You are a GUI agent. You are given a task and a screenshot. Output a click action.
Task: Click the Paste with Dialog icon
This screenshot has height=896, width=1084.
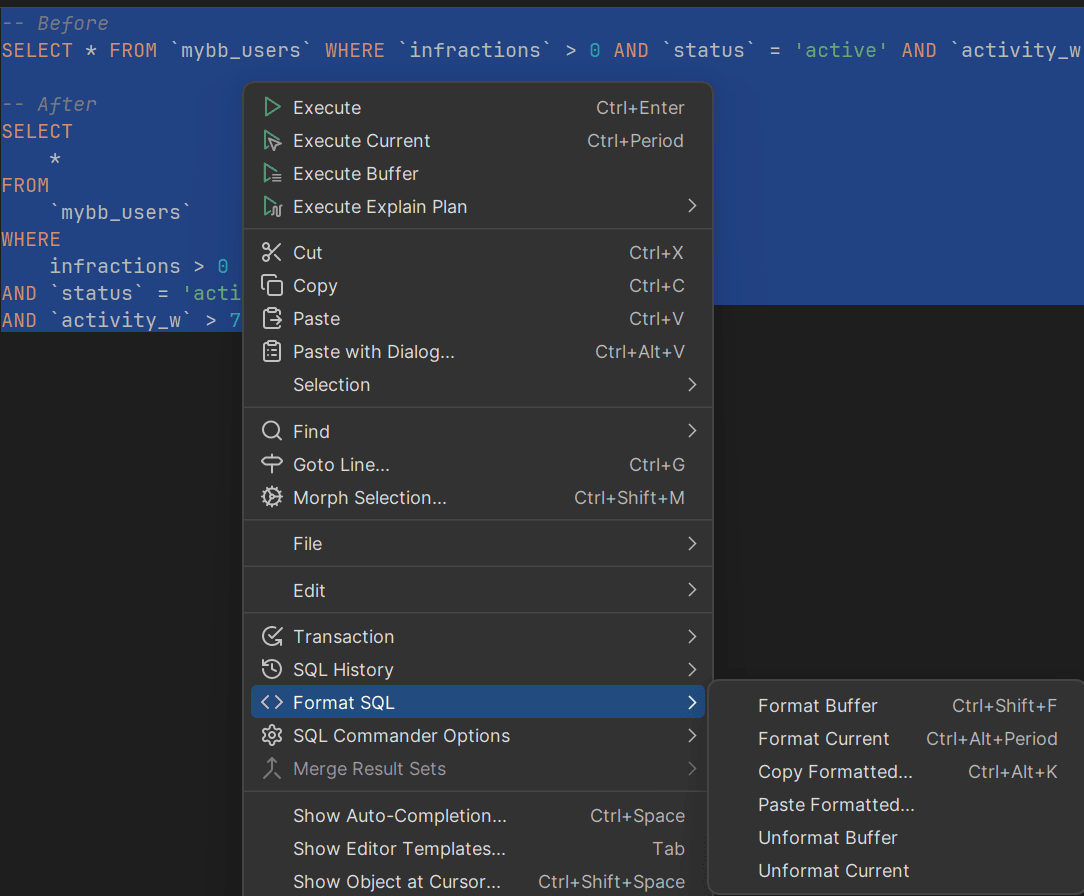click(x=272, y=352)
